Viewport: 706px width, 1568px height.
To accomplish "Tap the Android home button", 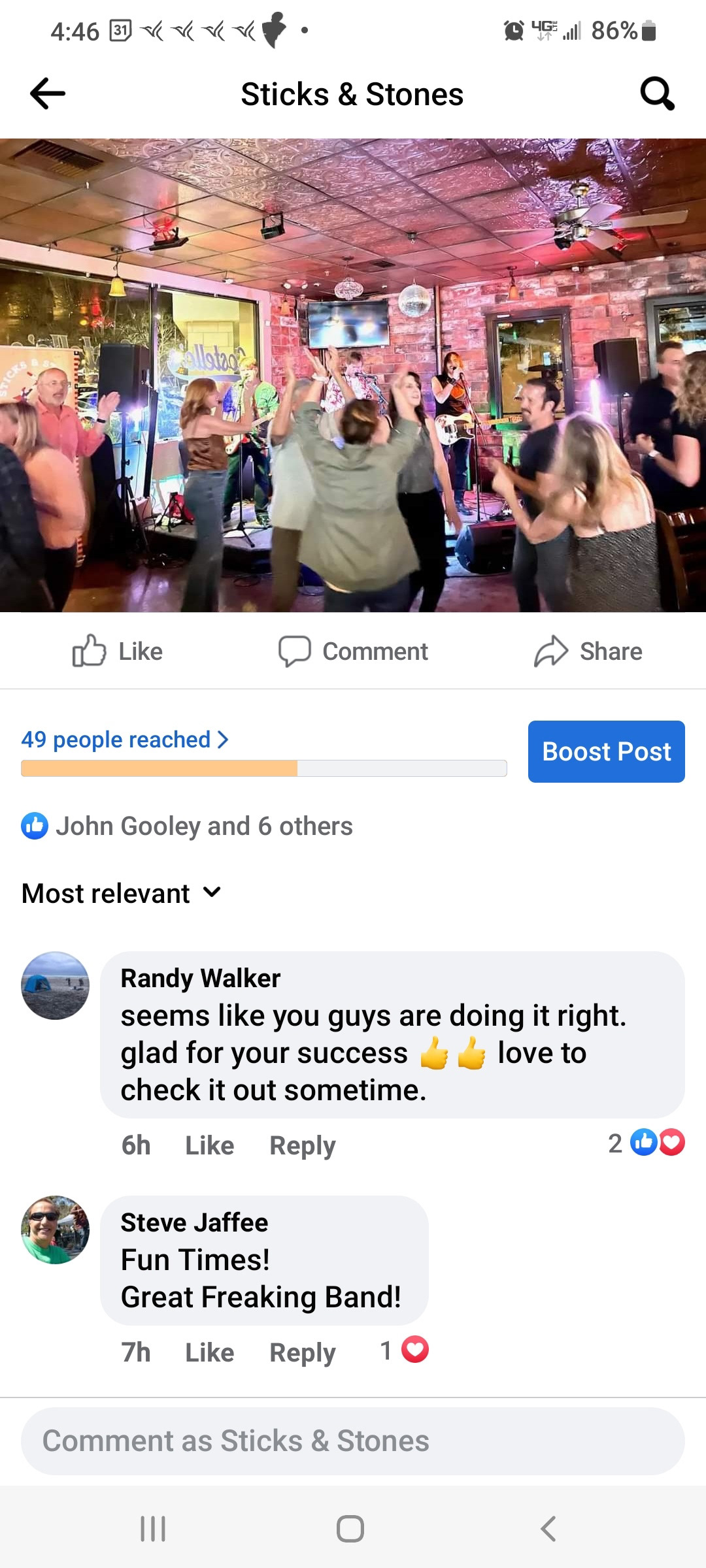I will (x=350, y=1529).
